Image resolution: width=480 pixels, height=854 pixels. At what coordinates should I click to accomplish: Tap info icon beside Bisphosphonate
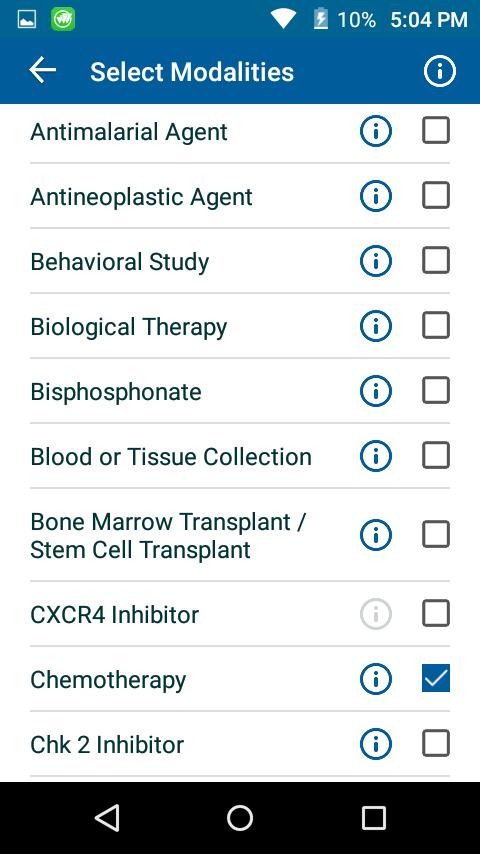[376, 391]
